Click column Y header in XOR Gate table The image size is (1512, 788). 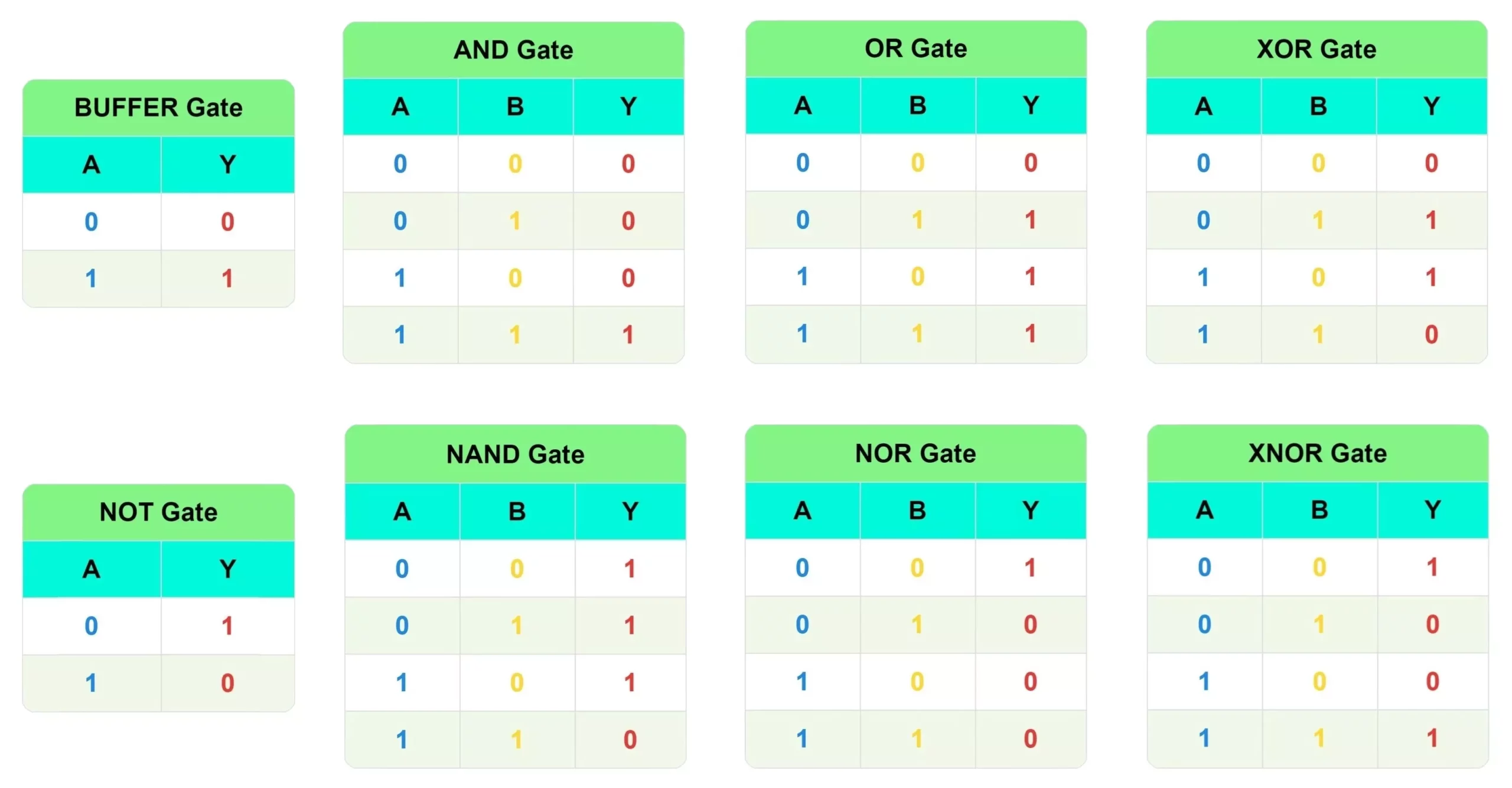point(1431,106)
